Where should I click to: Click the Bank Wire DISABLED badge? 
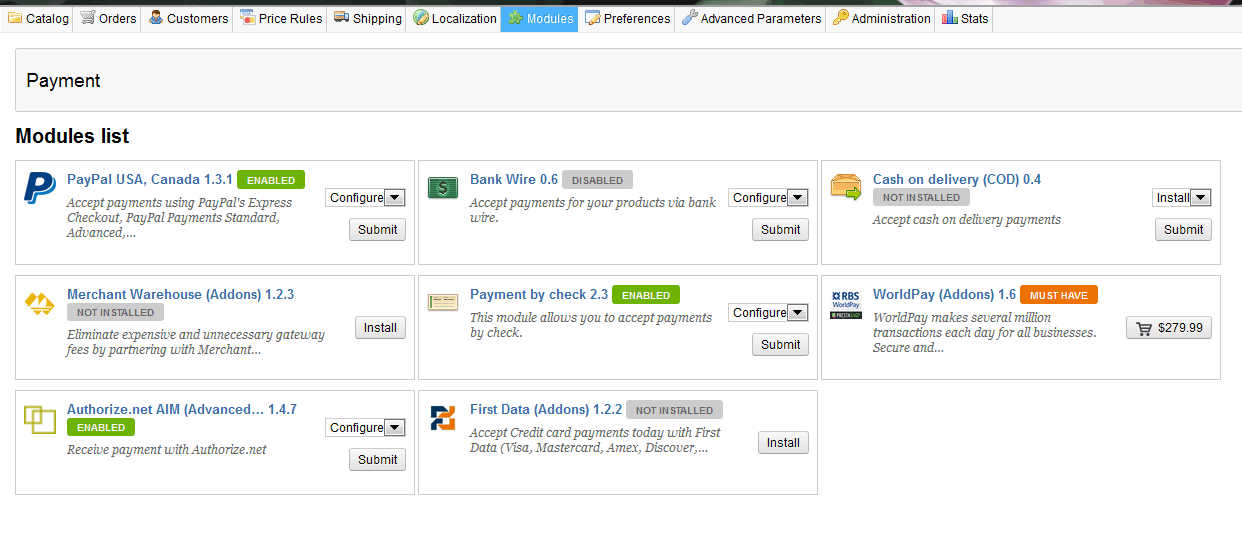(x=597, y=180)
